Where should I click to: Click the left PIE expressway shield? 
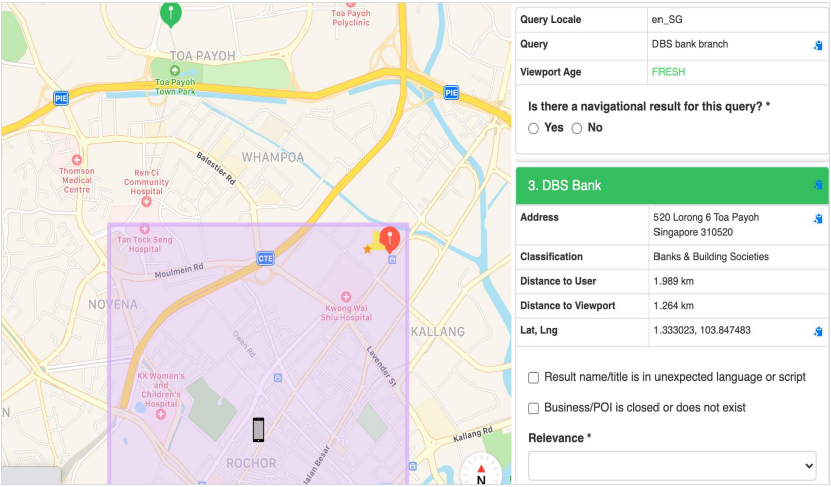61,98
